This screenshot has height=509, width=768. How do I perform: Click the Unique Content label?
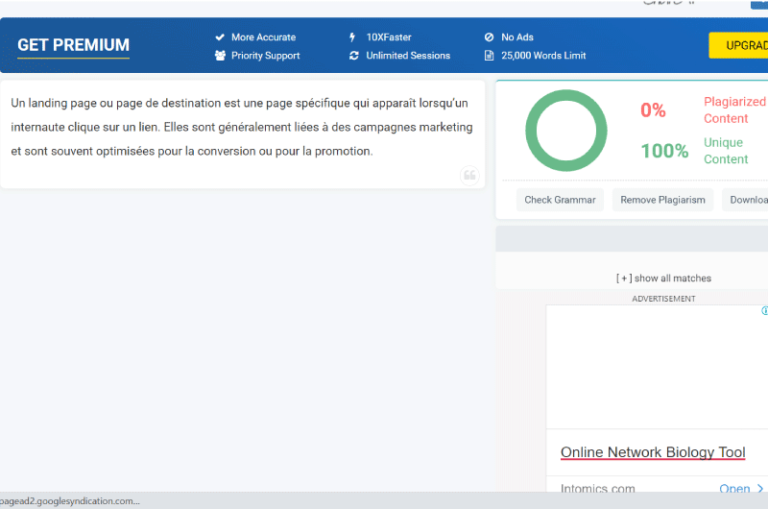(x=726, y=151)
